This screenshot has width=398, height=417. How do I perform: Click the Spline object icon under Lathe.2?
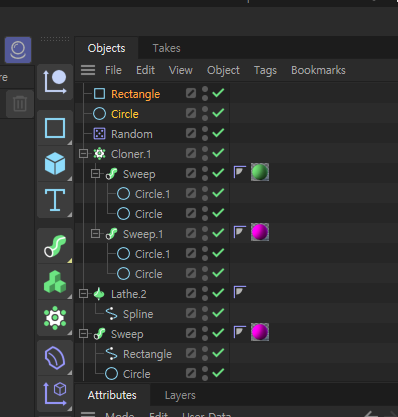pyautogui.click(x=111, y=314)
